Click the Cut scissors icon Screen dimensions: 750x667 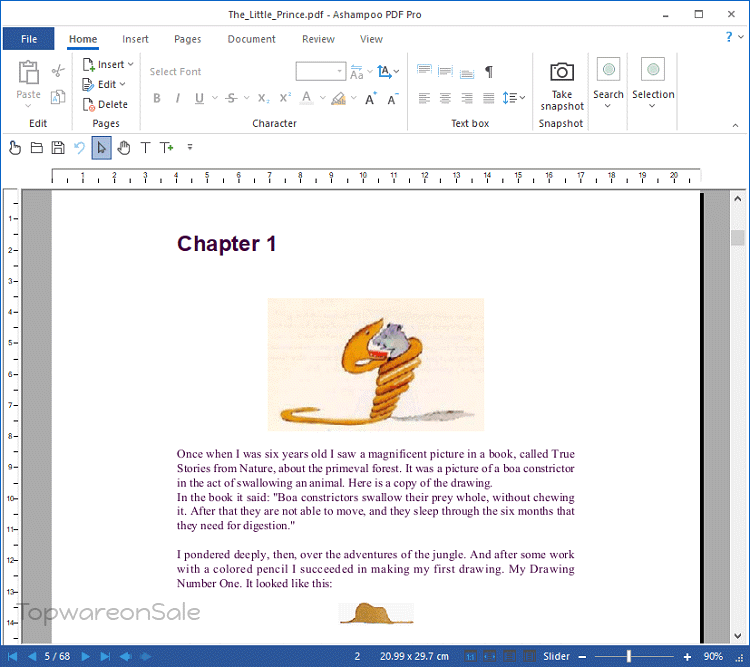point(58,71)
